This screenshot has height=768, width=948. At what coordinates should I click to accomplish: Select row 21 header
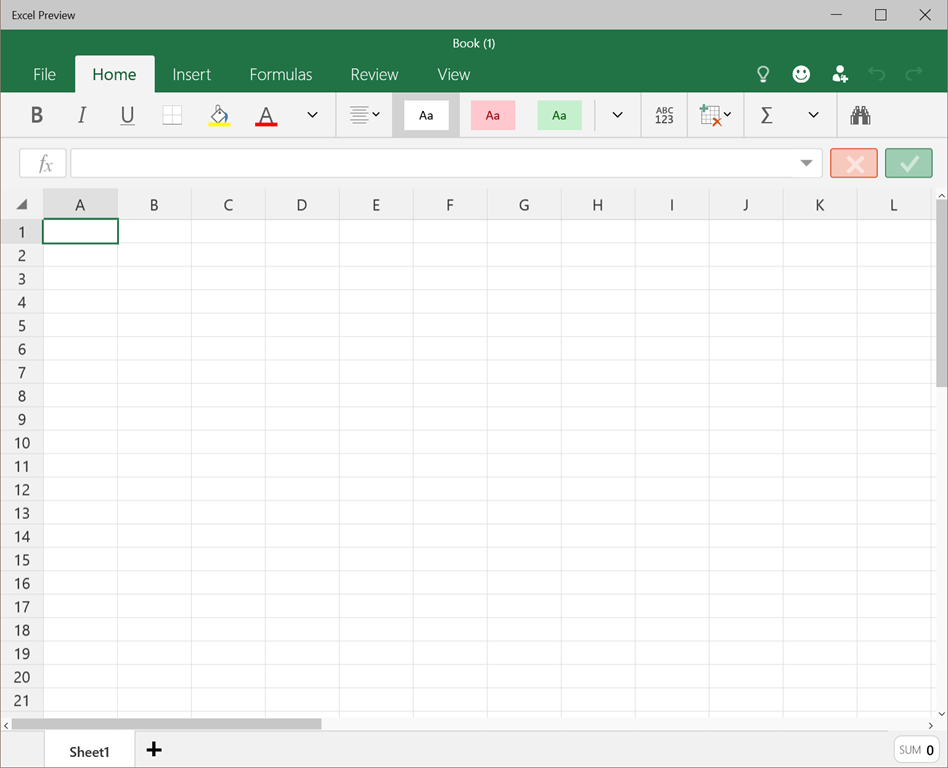pos(22,701)
